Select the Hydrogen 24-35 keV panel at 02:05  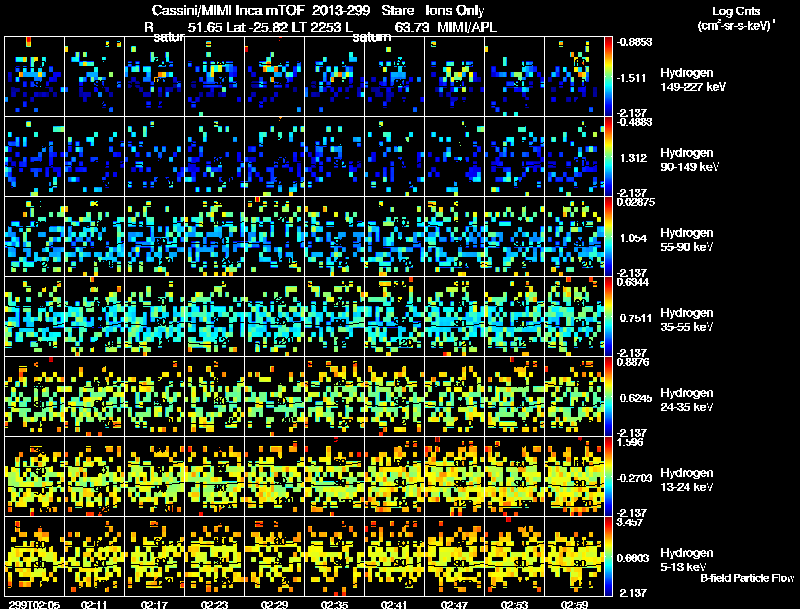pyautogui.click(x=35, y=397)
